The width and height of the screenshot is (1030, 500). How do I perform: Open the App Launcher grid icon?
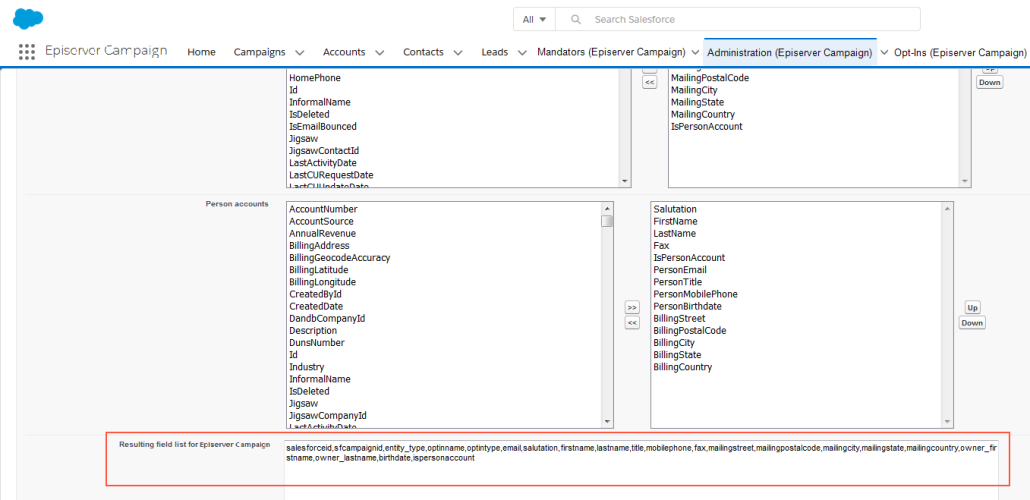coord(27,52)
